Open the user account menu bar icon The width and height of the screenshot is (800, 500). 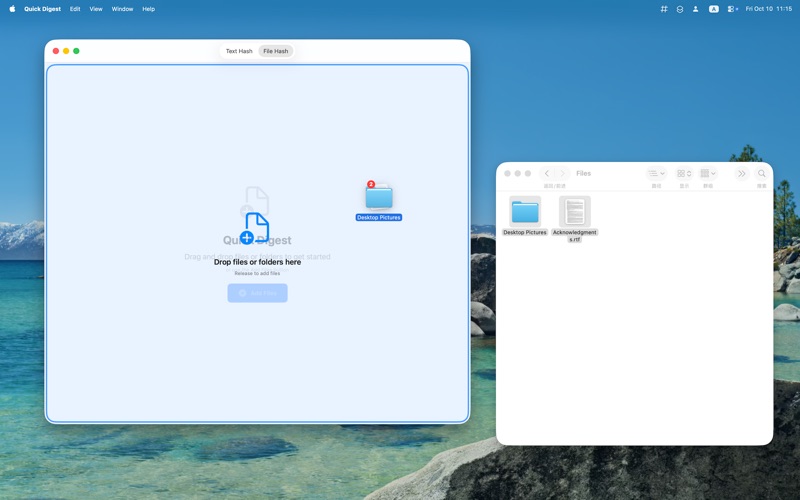tap(695, 9)
